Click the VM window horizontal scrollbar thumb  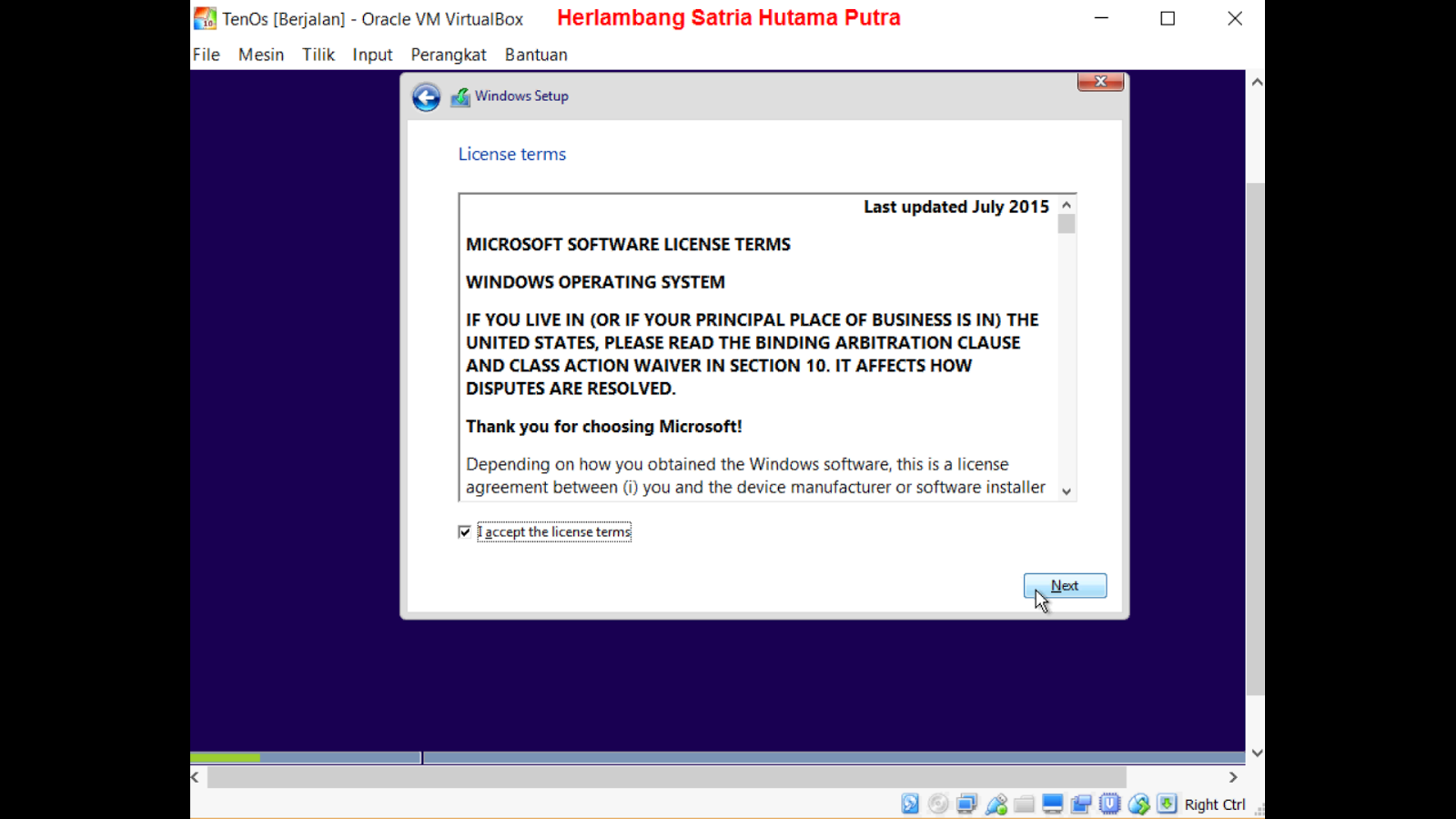(x=667, y=777)
